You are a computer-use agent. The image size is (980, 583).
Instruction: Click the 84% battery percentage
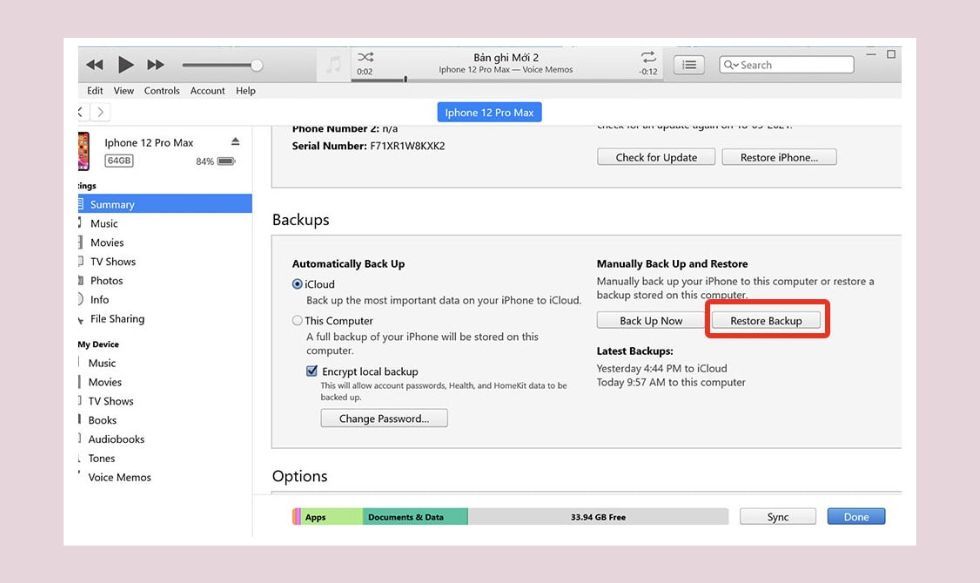(x=205, y=161)
